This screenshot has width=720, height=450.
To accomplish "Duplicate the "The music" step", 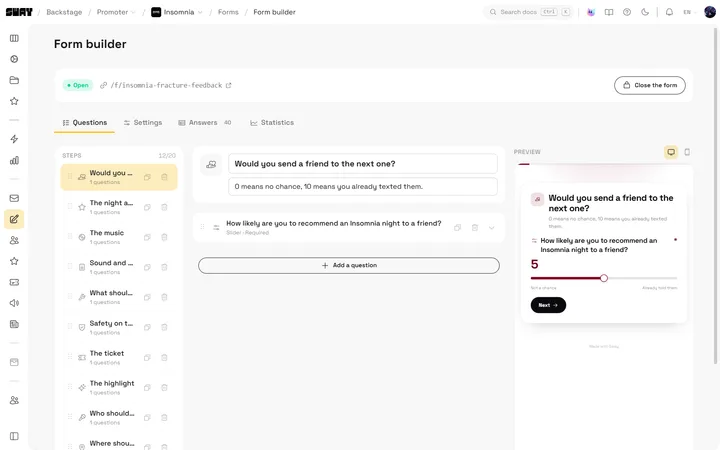I will coord(147,237).
